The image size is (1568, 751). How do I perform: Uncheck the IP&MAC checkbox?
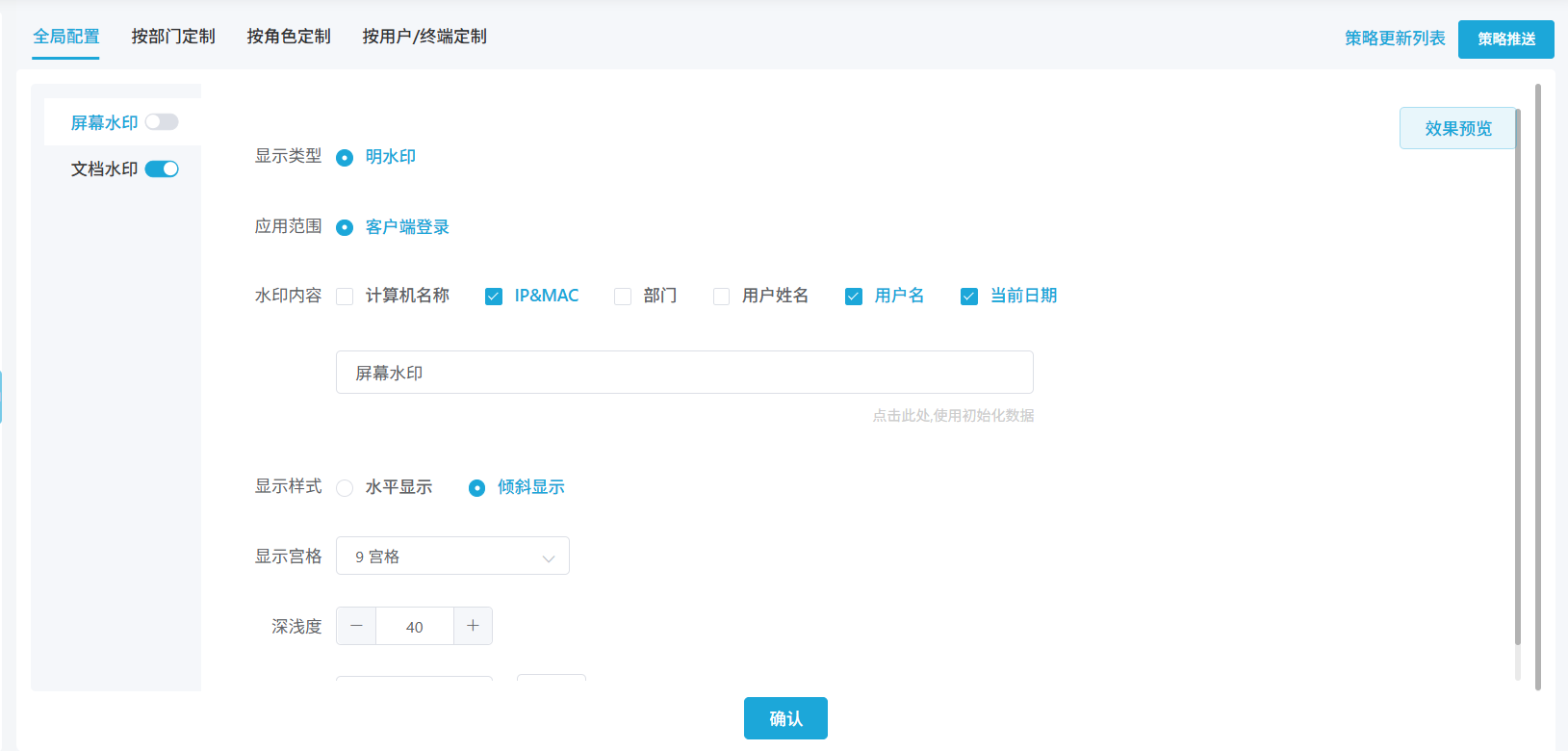pos(494,297)
